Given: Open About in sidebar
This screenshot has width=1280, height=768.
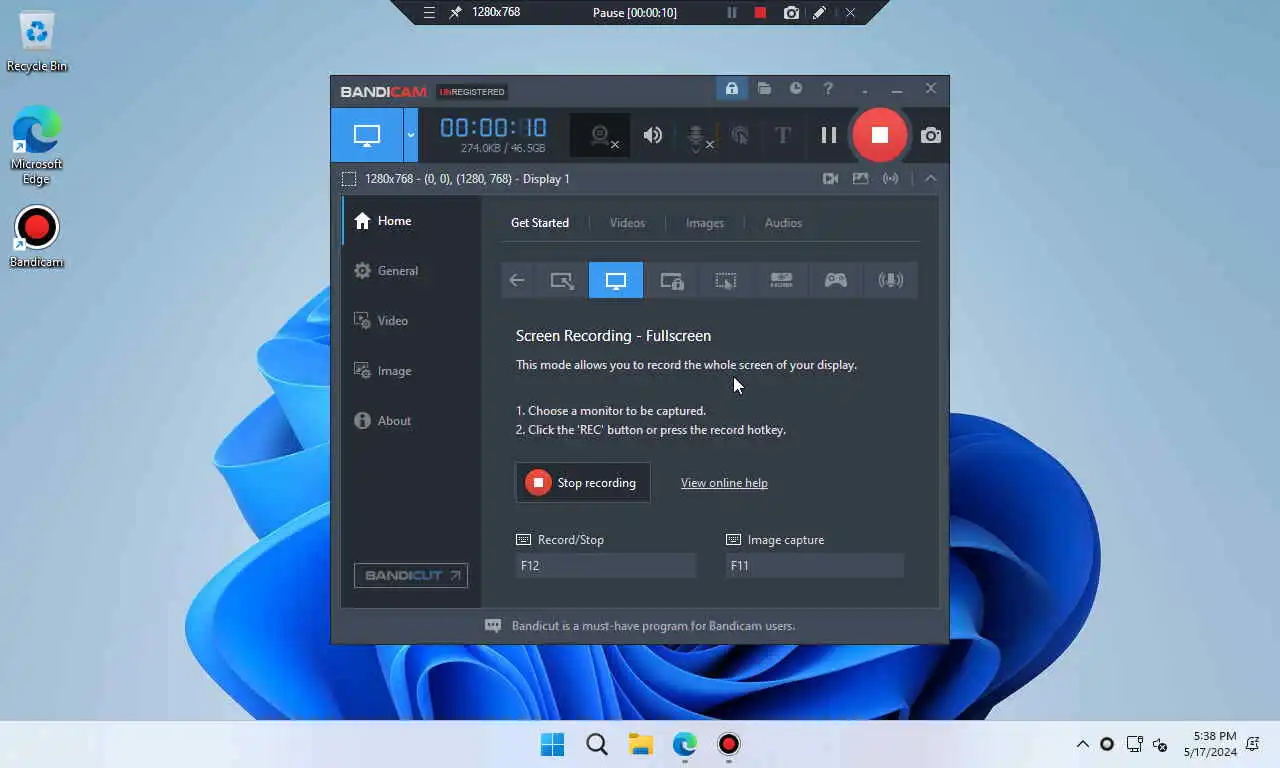Looking at the screenshot, I should pos(411,421).
